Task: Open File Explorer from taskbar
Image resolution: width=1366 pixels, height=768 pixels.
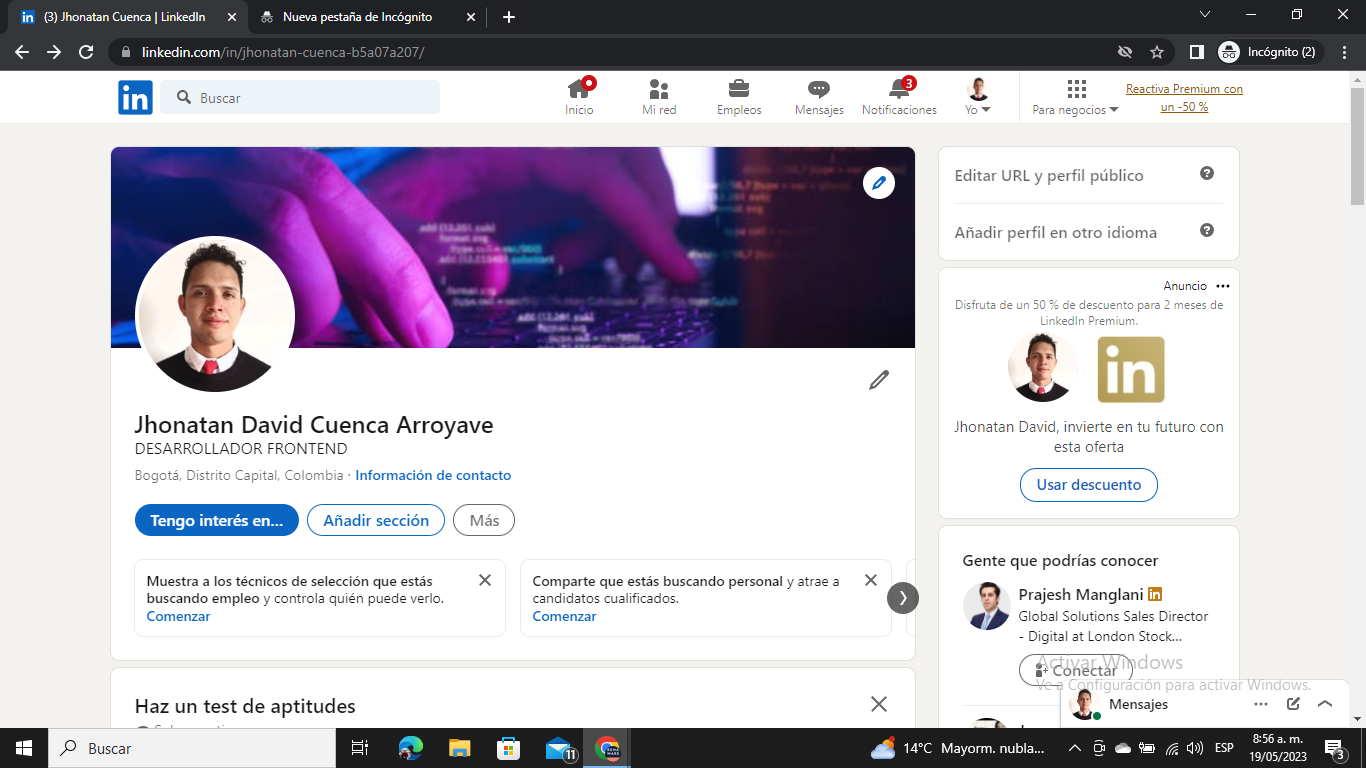Action: tap(459, 748)
